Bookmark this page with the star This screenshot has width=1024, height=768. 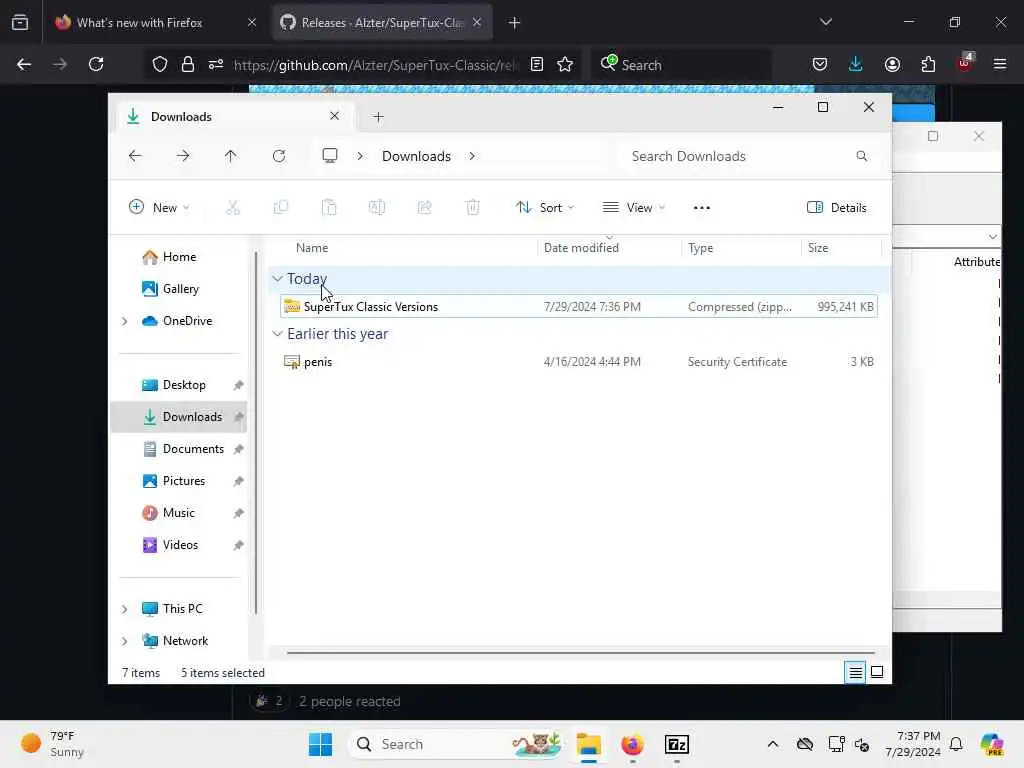[565, 64]
